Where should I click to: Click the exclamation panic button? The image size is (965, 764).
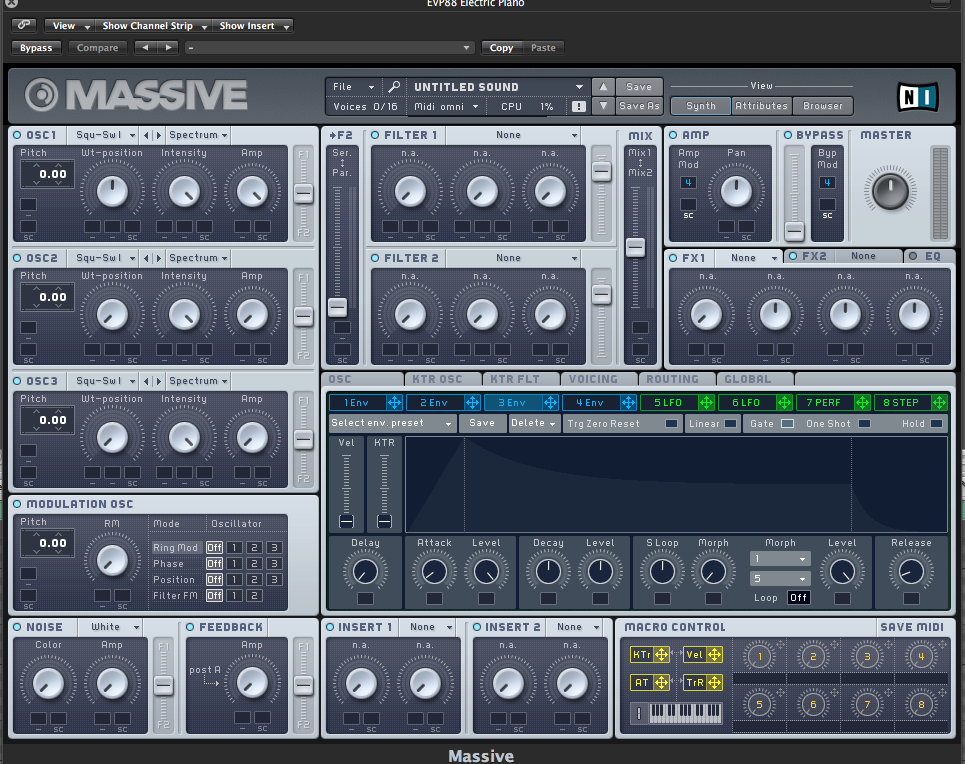pyautogui.click(x=579, y=106)
